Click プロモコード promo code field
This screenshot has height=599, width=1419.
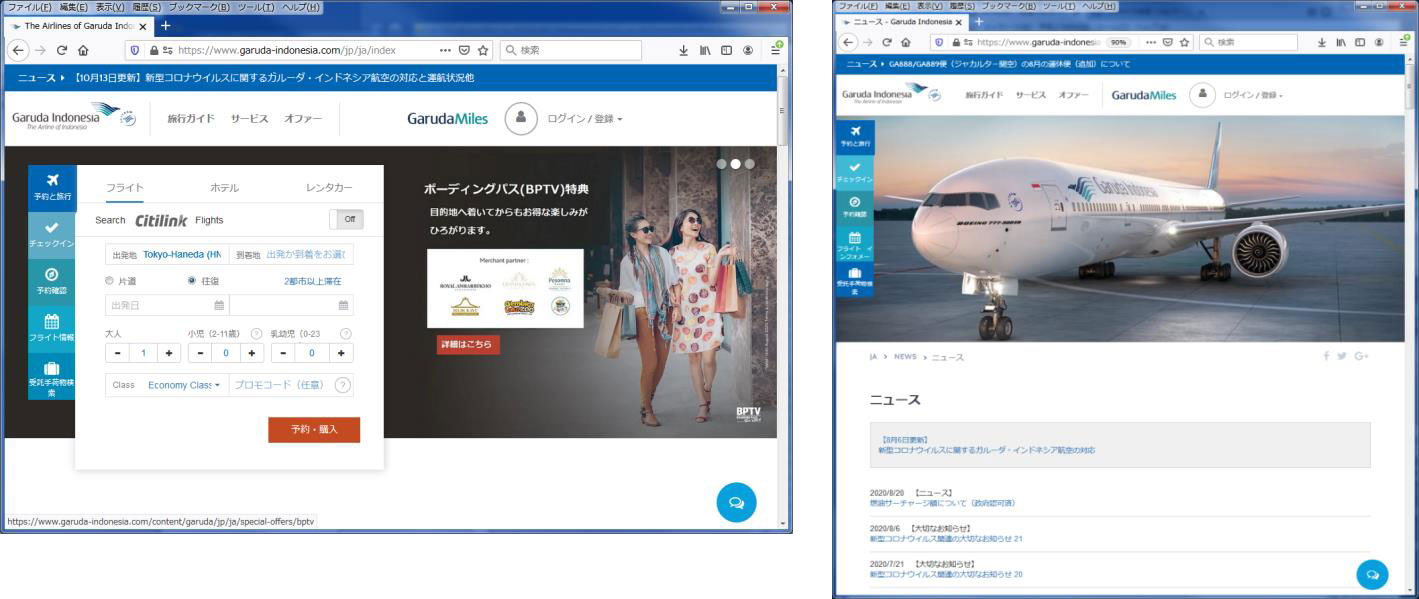click(281, 385)
